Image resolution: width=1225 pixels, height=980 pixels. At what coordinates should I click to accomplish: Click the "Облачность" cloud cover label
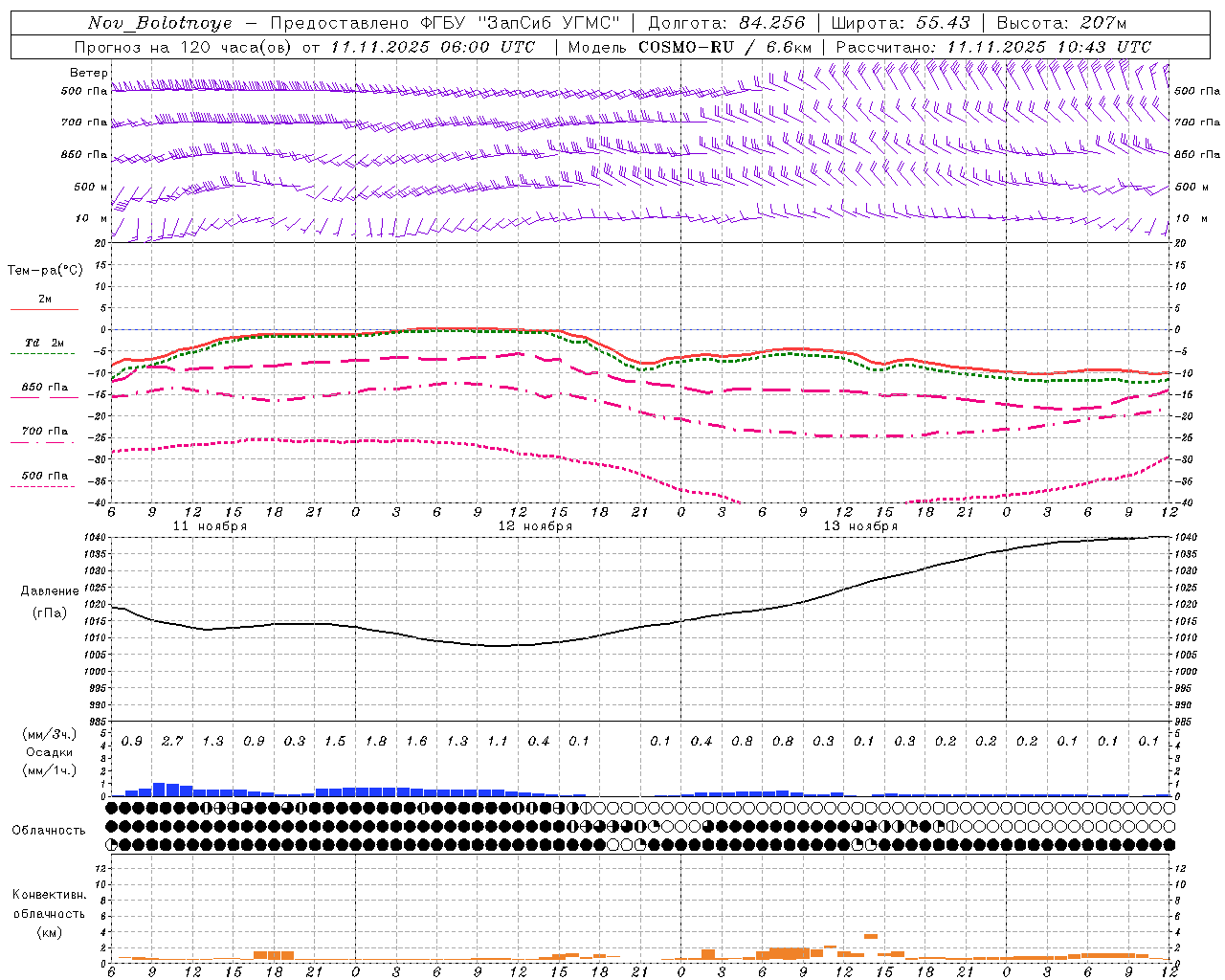tap(49, 830)
